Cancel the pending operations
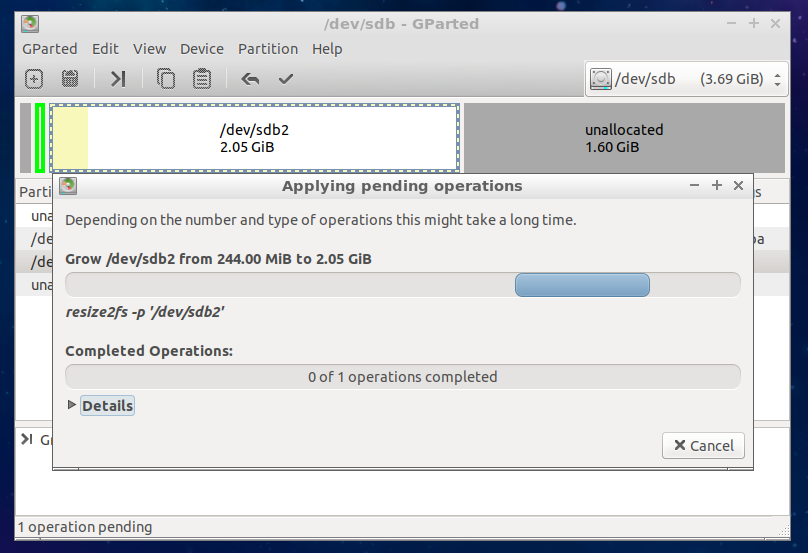 (x=703, y=446)
